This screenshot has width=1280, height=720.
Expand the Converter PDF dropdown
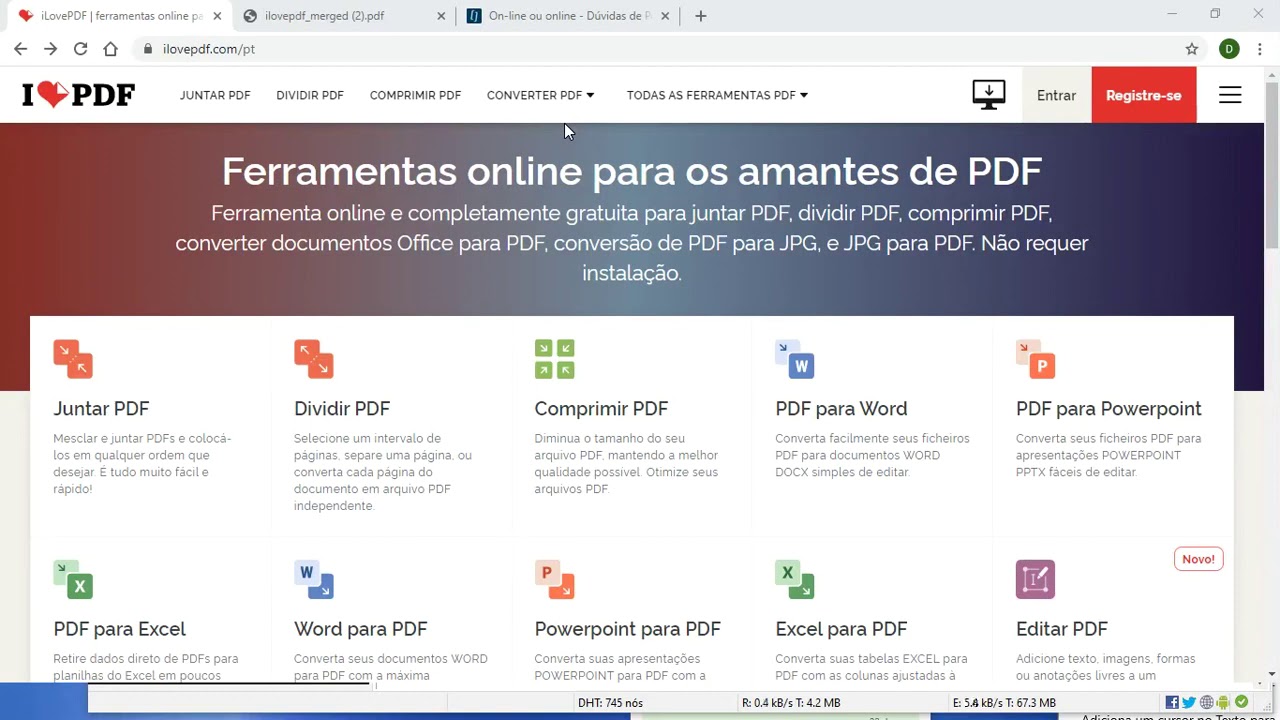[540, 95]
